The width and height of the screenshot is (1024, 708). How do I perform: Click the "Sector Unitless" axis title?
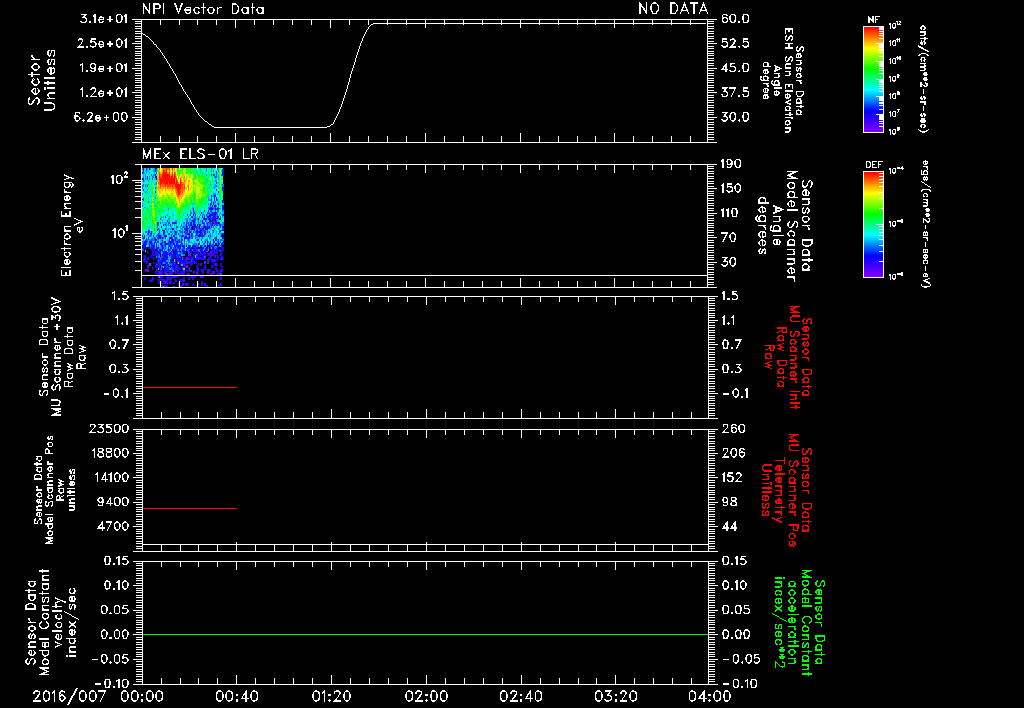tap(42, 80)
